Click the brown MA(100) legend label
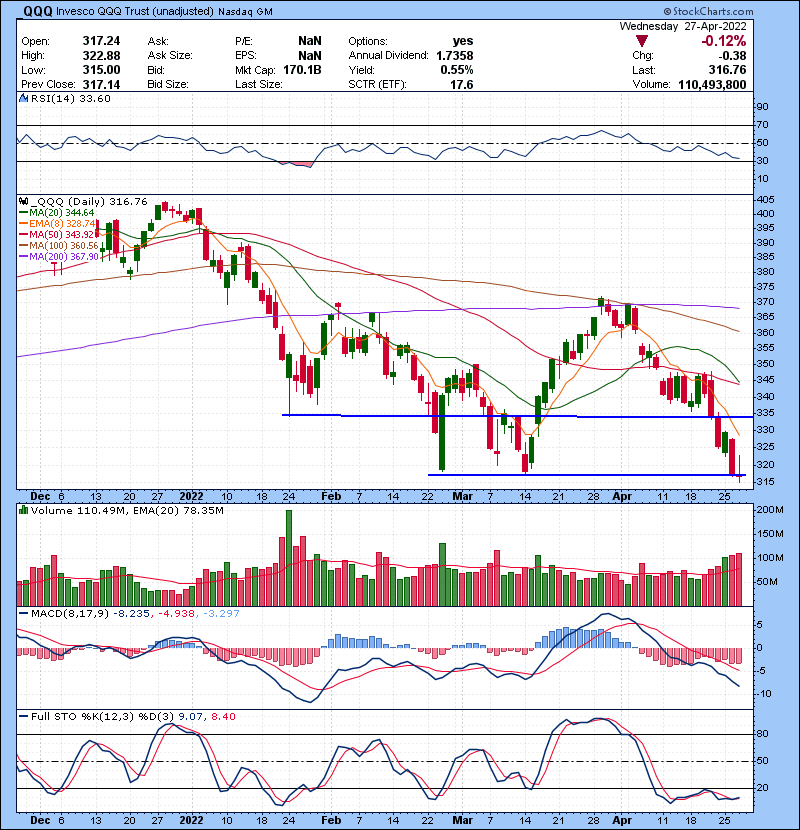 point(60,246)
